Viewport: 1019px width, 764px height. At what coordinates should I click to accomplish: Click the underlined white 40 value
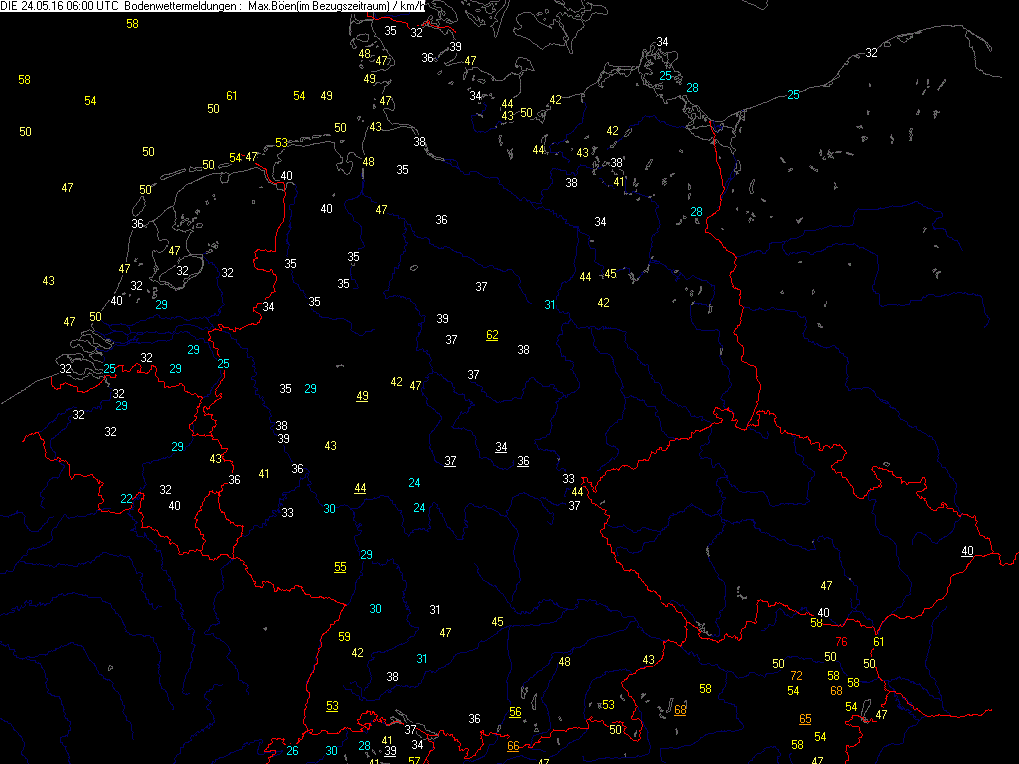point(967,551)
